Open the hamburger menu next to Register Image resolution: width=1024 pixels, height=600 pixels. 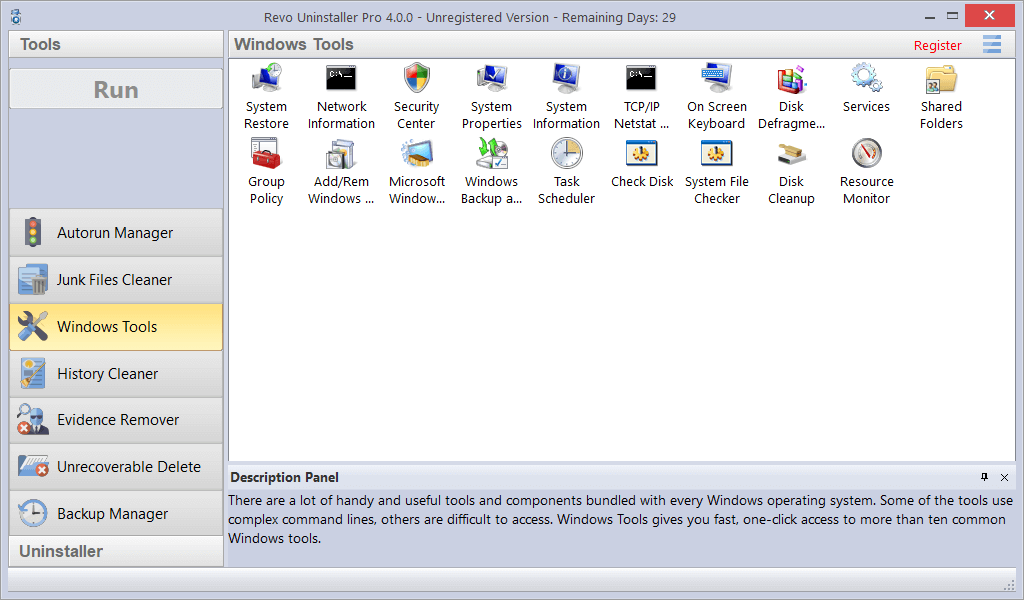click(x=991, y=44)
